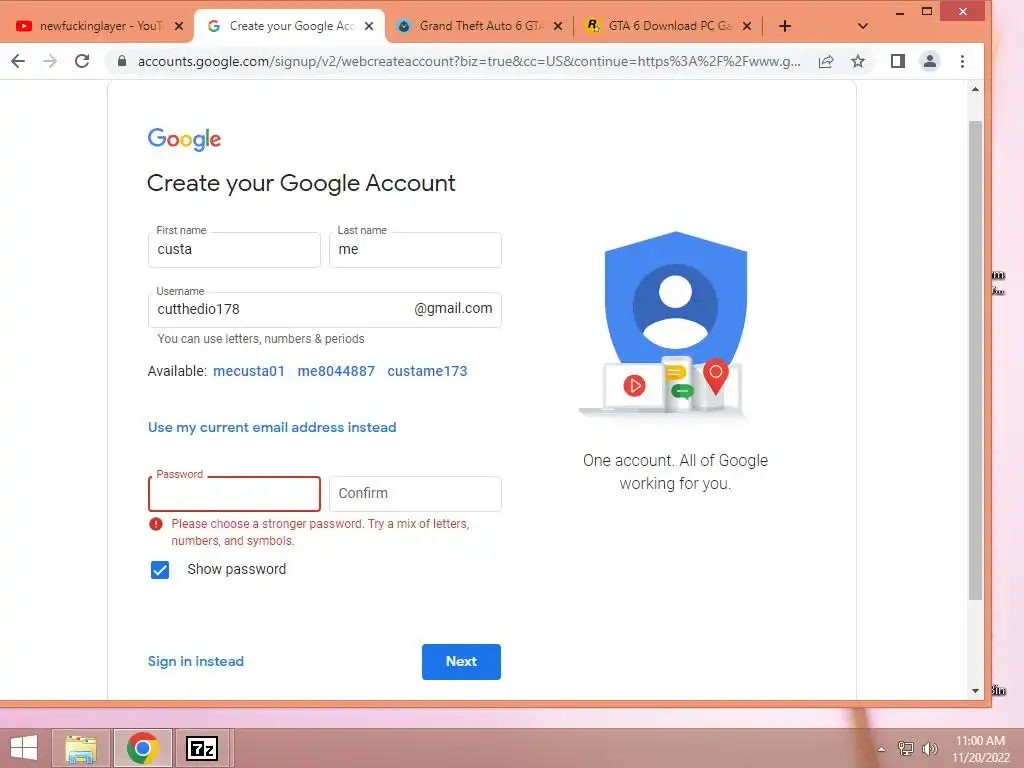Click the blue Next button
Screen dimensions: 1024x768
(x=461, y=662)
